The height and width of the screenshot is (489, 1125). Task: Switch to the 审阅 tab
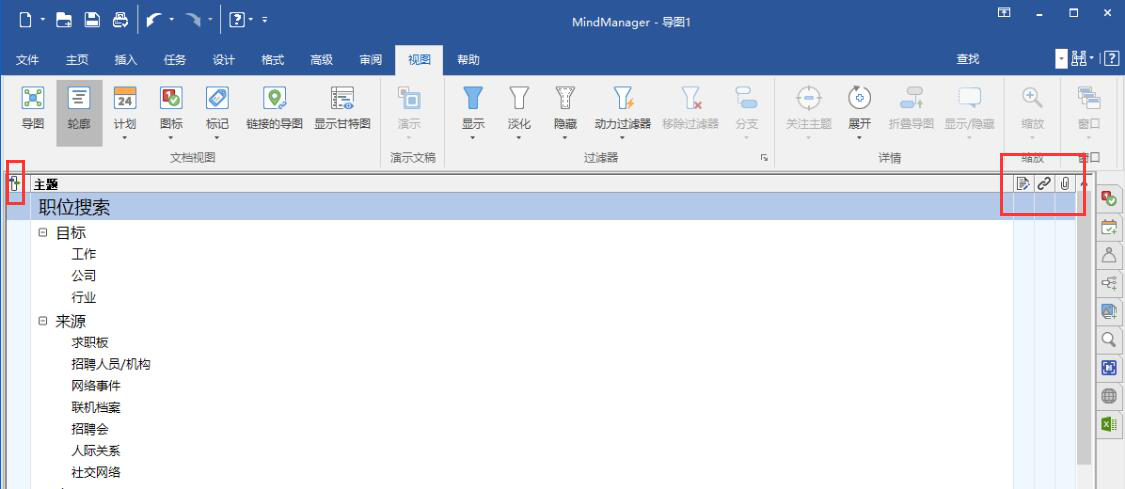(x=370, y=60)
